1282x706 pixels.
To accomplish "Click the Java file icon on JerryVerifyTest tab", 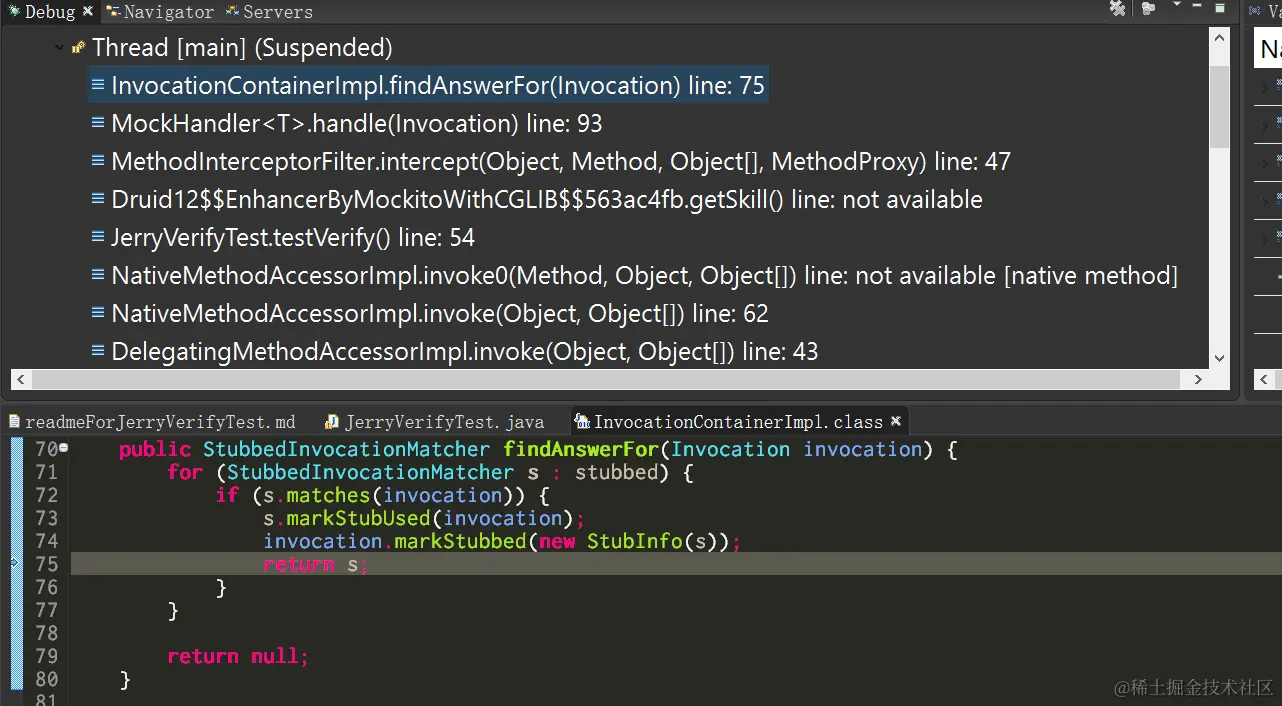I will (332, 422).
